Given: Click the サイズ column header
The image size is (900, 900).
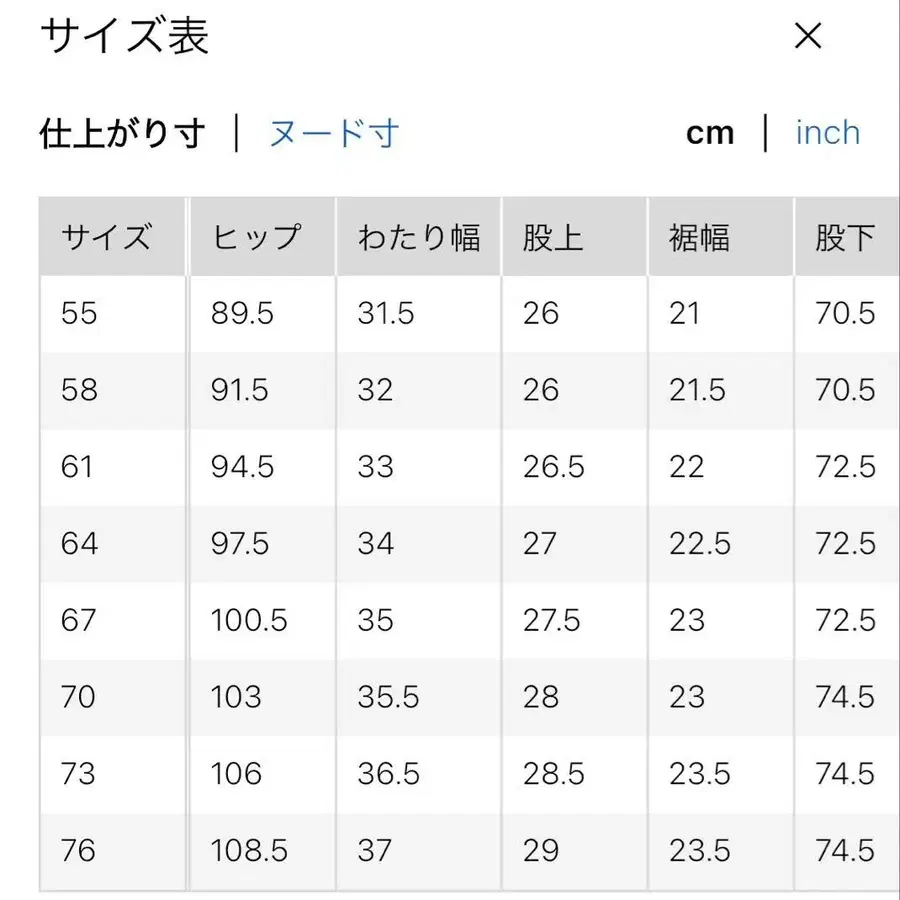Looking at the screenshot, I should [108, 236].
